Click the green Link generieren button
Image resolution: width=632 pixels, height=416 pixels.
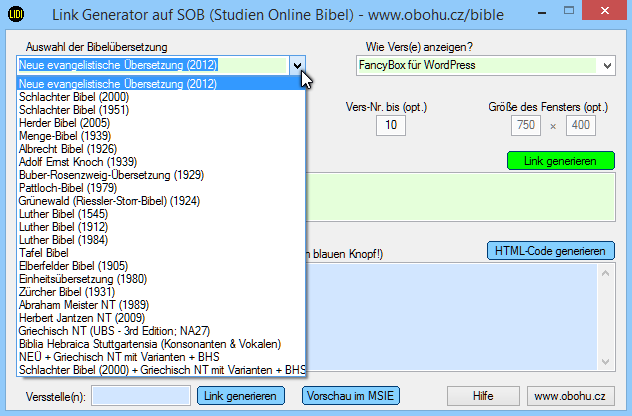561,161
